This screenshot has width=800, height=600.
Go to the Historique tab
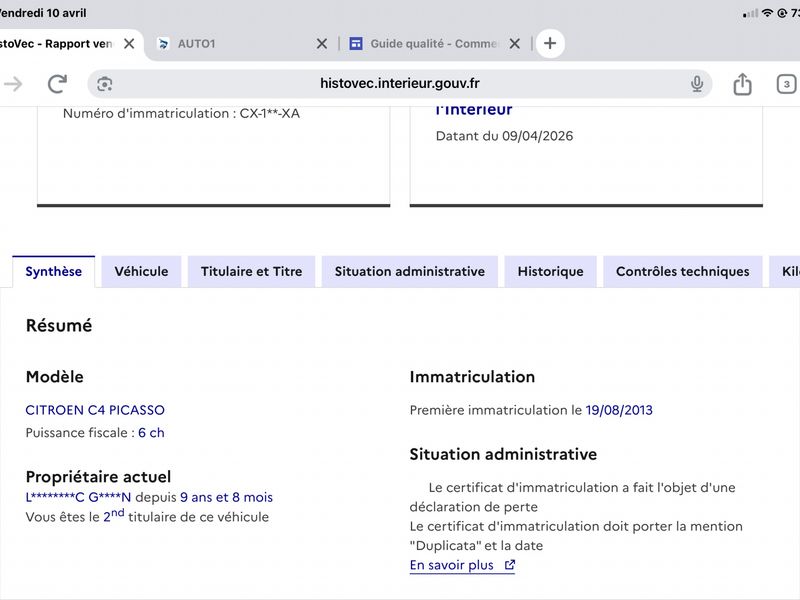click(551, 271)
